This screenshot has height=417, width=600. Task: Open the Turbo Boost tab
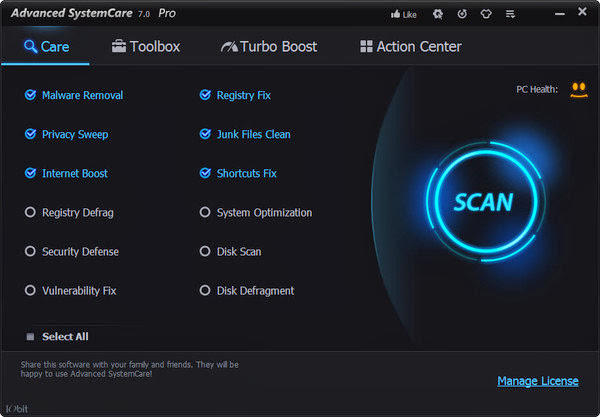point(269,47)
